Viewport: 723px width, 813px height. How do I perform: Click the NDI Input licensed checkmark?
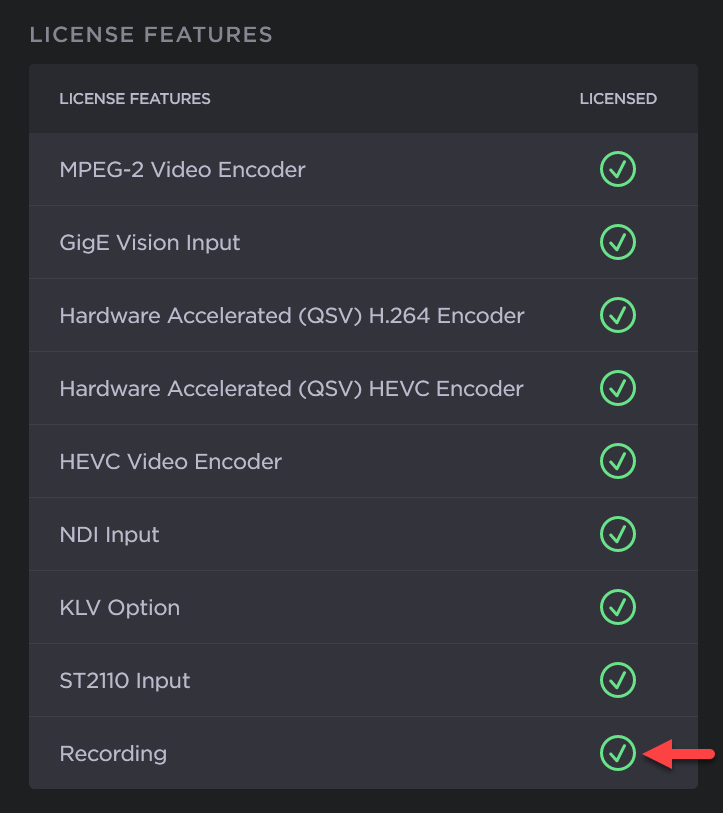tap(618, 534)
